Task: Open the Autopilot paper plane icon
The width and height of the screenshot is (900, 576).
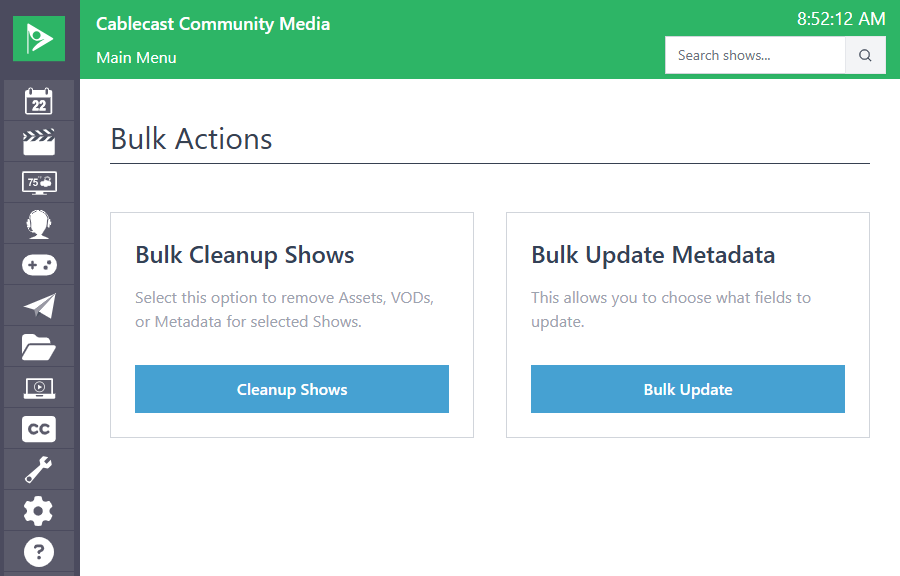Action: [38, 305]
